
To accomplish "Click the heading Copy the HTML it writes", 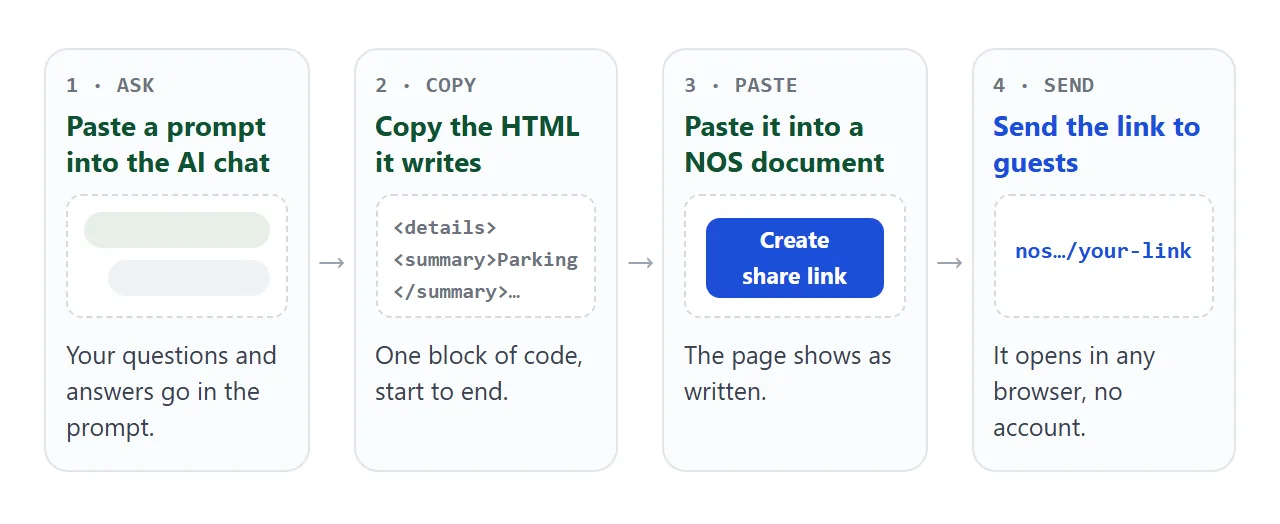I will tap(477, 145).
